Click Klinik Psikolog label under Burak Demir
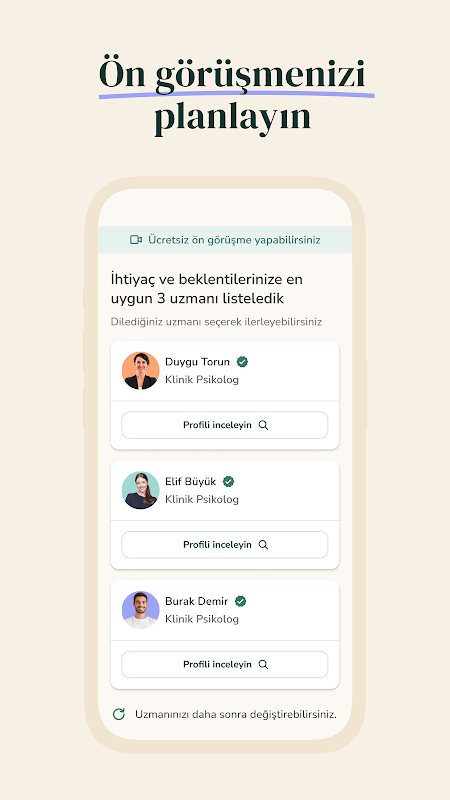Image resolution: width=450 pixels, height=800 pixels. click(x=202, y=619)
